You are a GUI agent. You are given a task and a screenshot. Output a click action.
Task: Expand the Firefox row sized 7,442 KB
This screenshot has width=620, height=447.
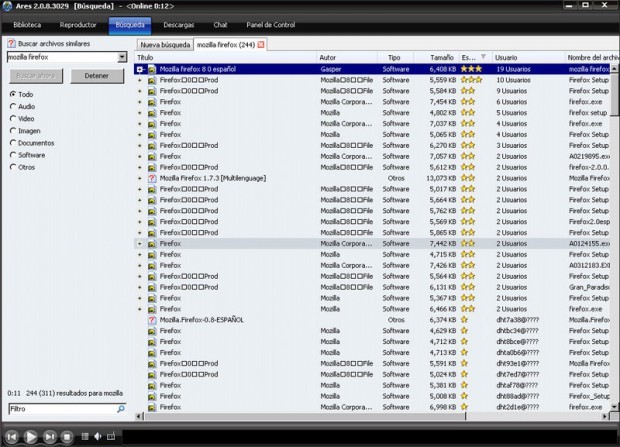pos(140,244)
